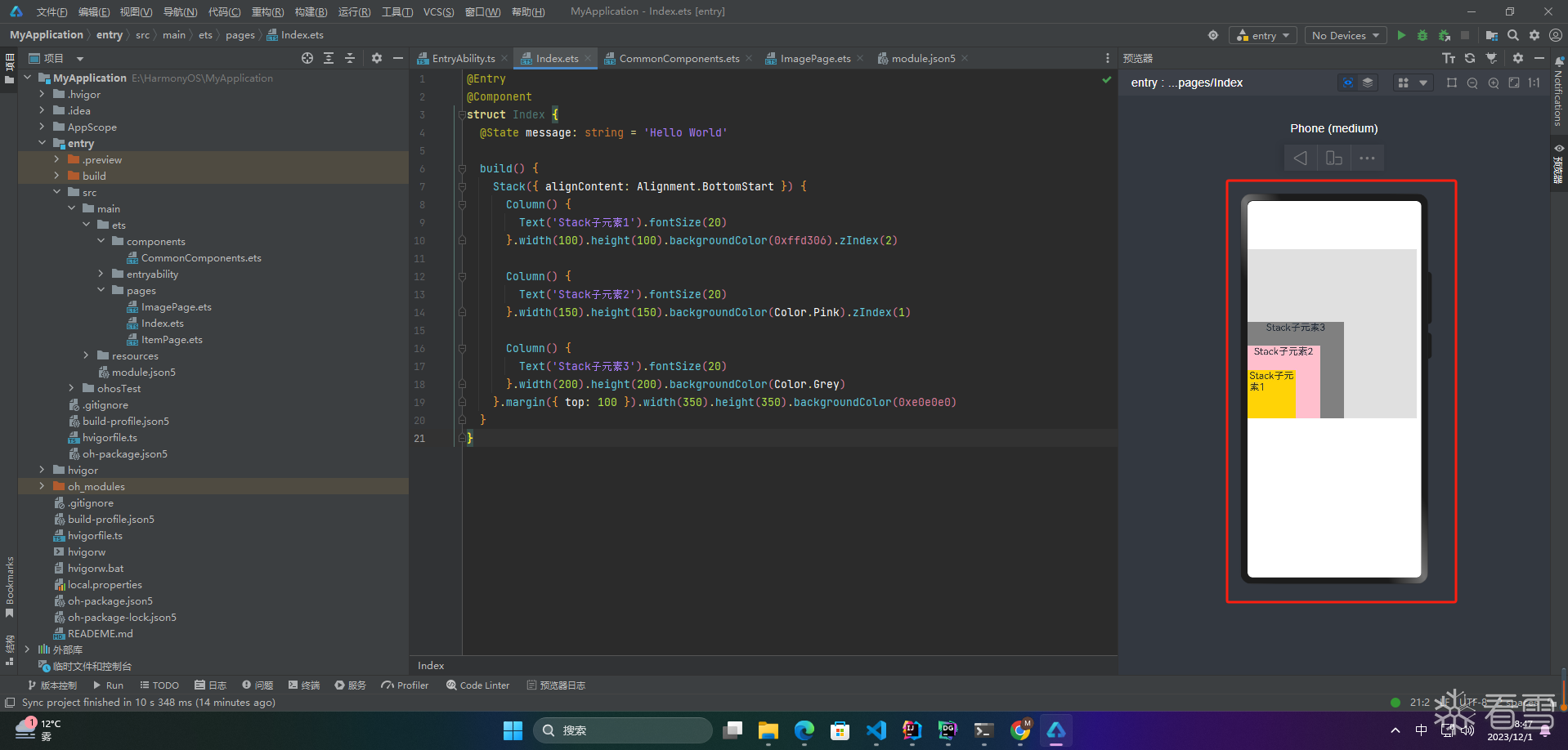Viewport: 1568px width, 750px height.
Task: Open the 构建(B) menu
Action: coord(311,11)
